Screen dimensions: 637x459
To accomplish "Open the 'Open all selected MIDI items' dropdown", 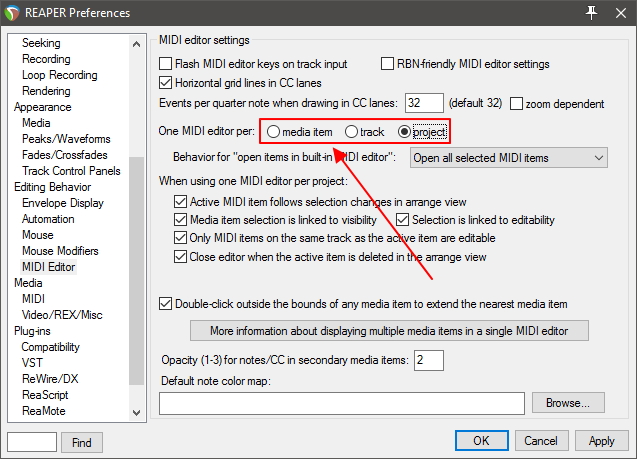I will [509, 158].
